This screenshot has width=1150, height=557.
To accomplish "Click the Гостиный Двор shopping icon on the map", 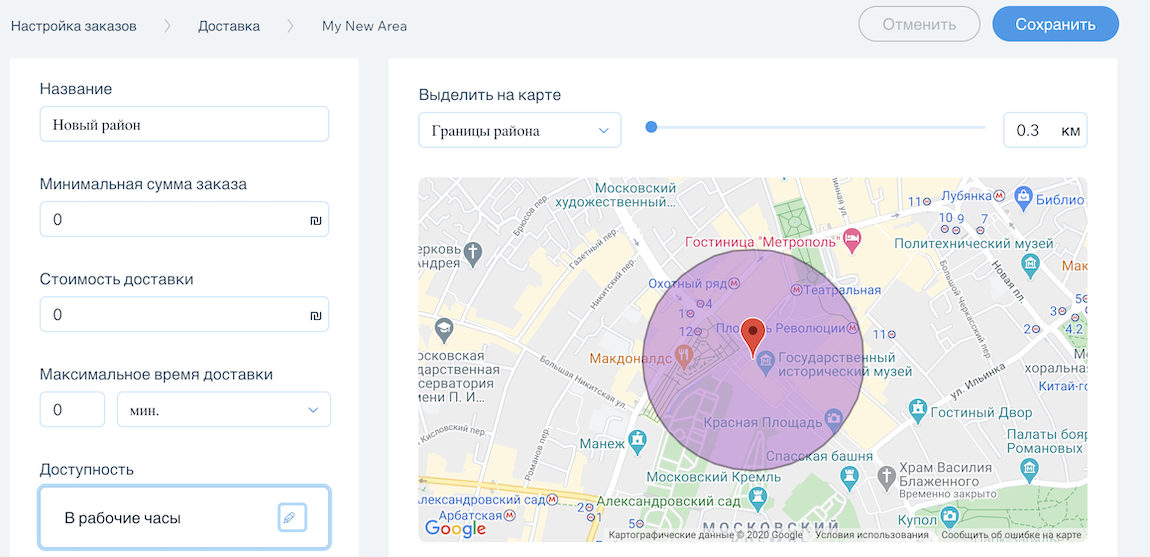I will (x=918, y=409).
